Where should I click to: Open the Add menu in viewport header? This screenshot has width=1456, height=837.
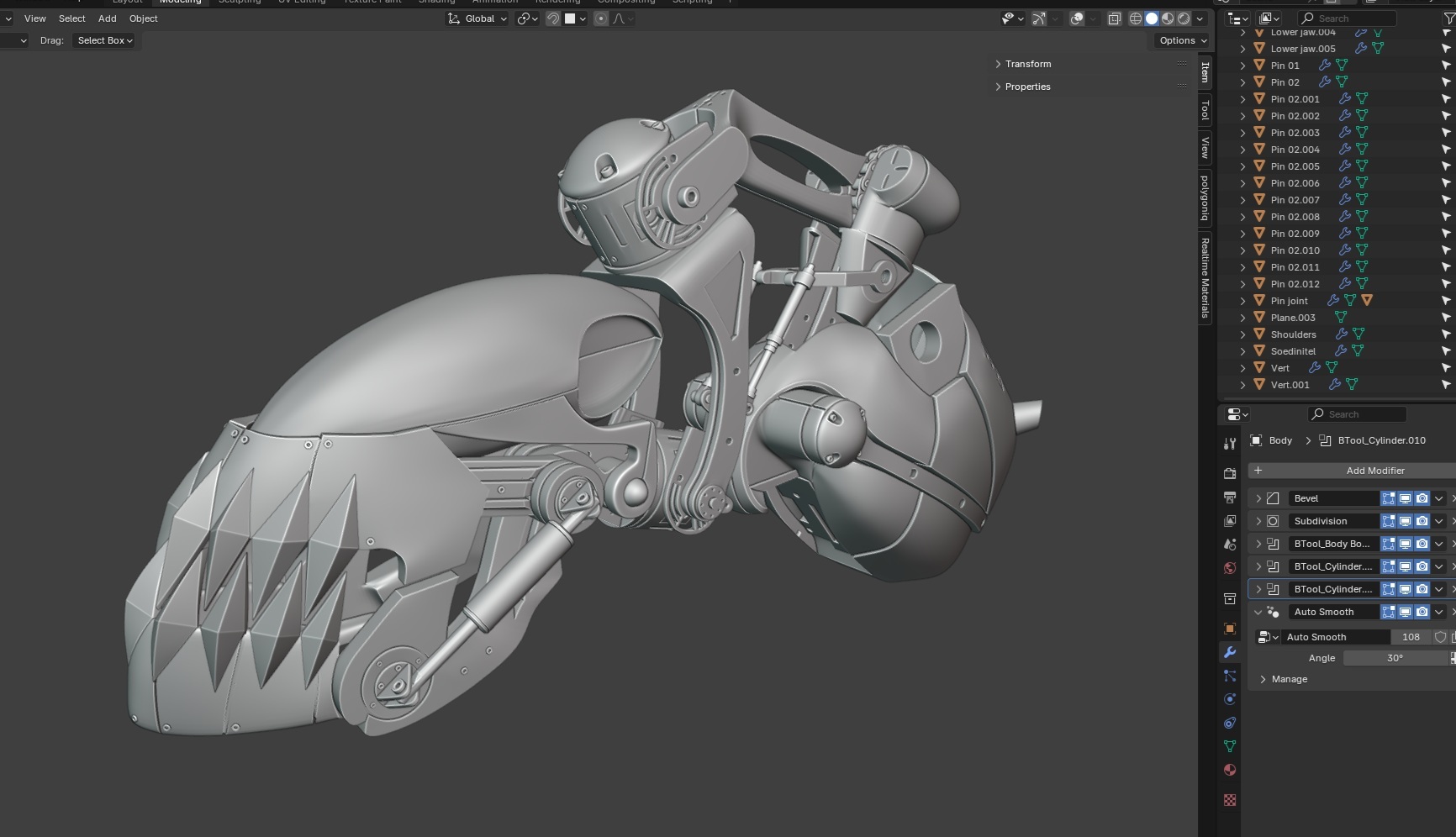107,18
